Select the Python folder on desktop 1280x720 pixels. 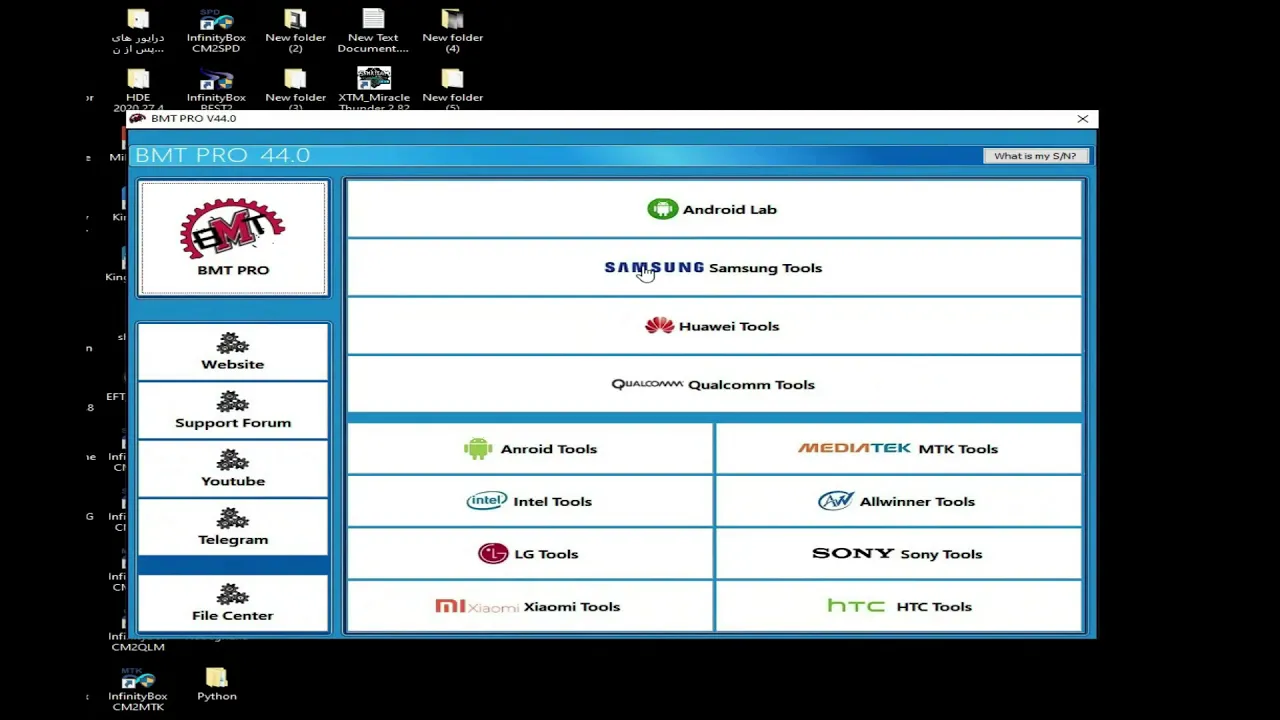click(x=217, y=685)
